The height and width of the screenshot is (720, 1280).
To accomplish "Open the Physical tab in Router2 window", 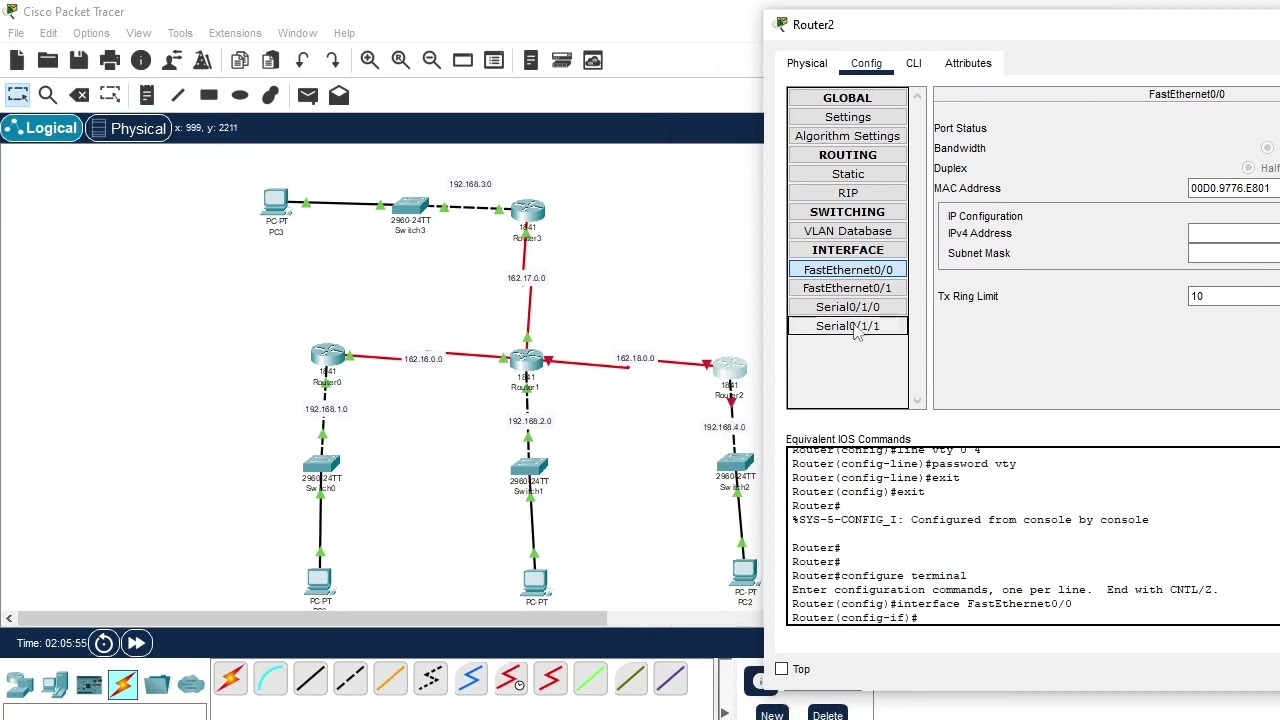I will (x=807, y=63).
